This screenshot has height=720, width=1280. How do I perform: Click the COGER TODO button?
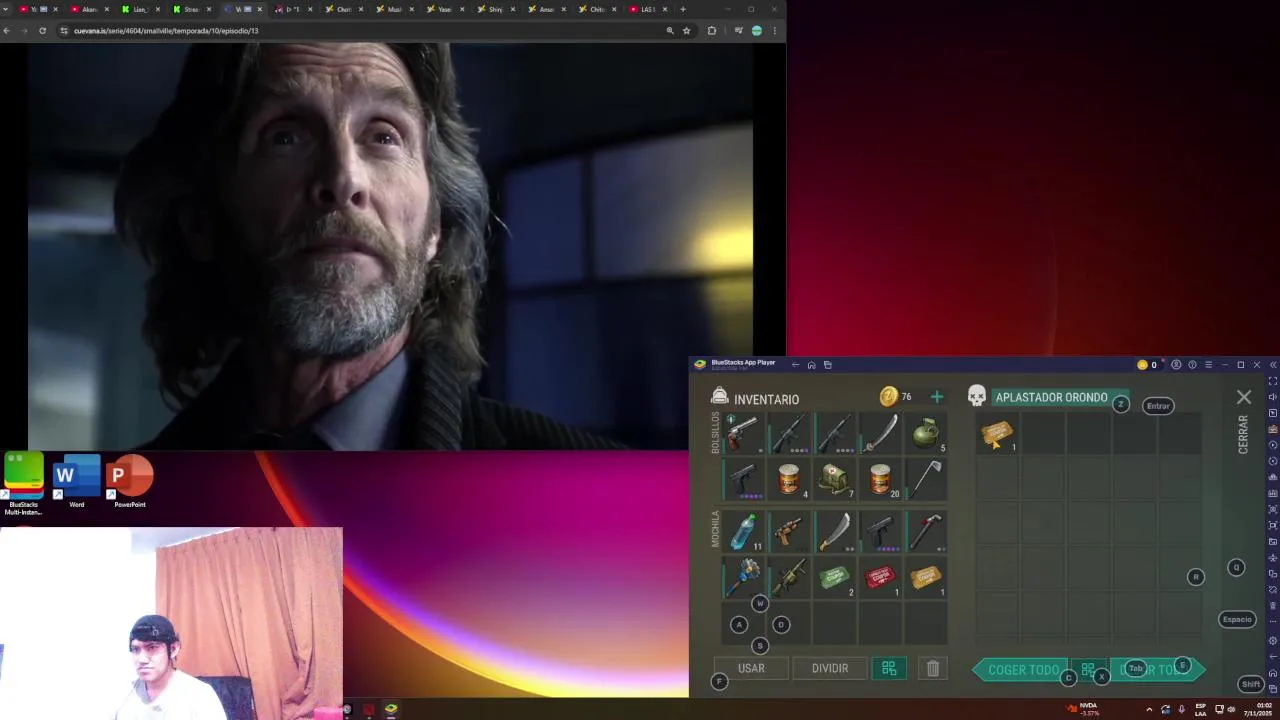[x=1022, y=670]
